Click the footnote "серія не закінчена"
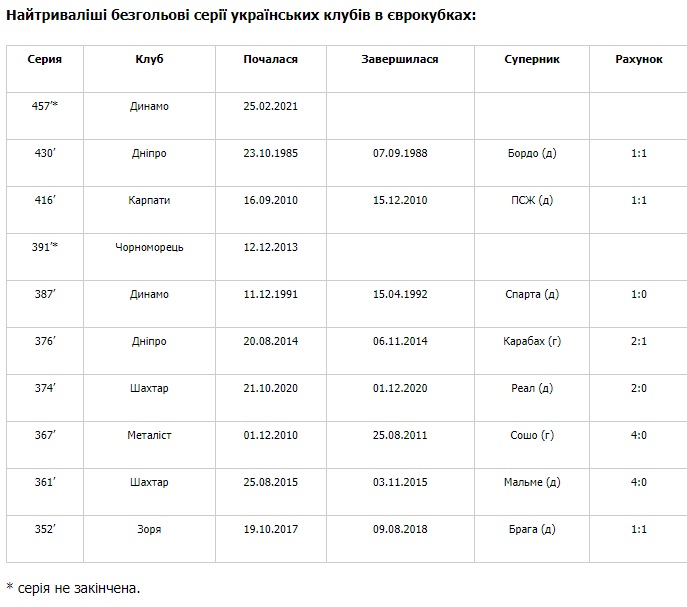The image size is (687, 607). click(77, 587)
